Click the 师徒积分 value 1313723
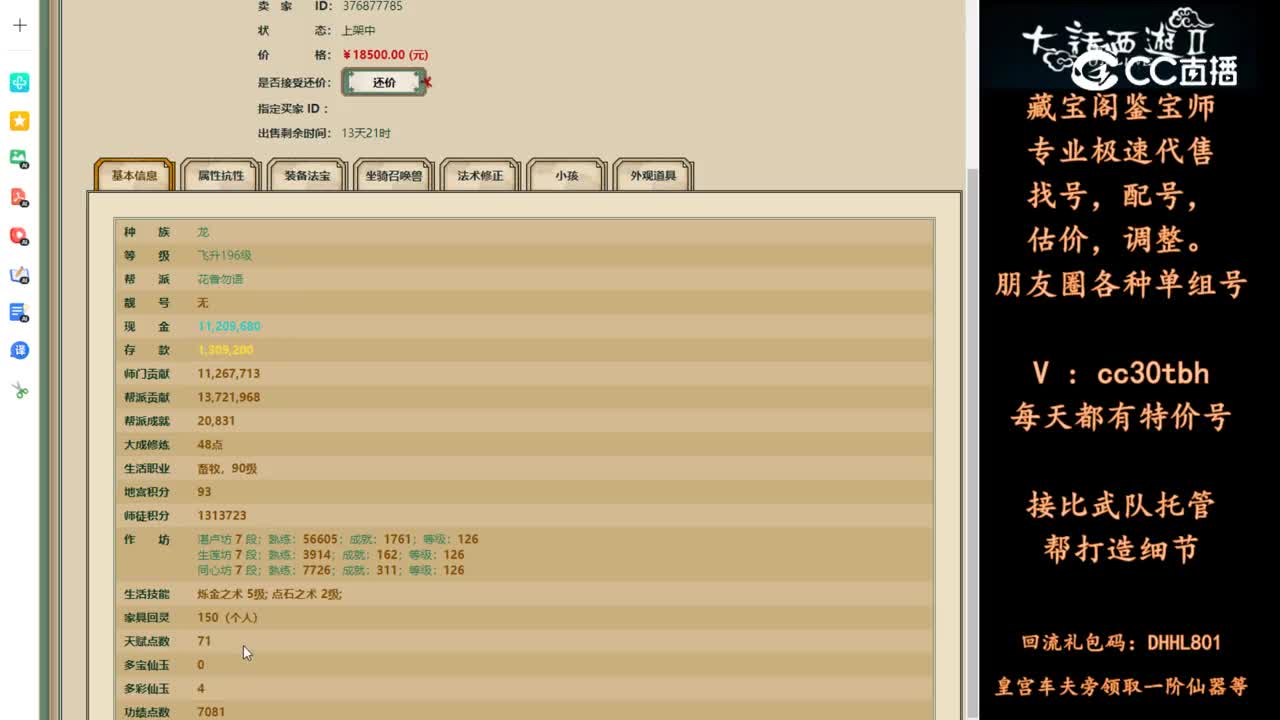1280x720 pixels. (x=222, y=516)
